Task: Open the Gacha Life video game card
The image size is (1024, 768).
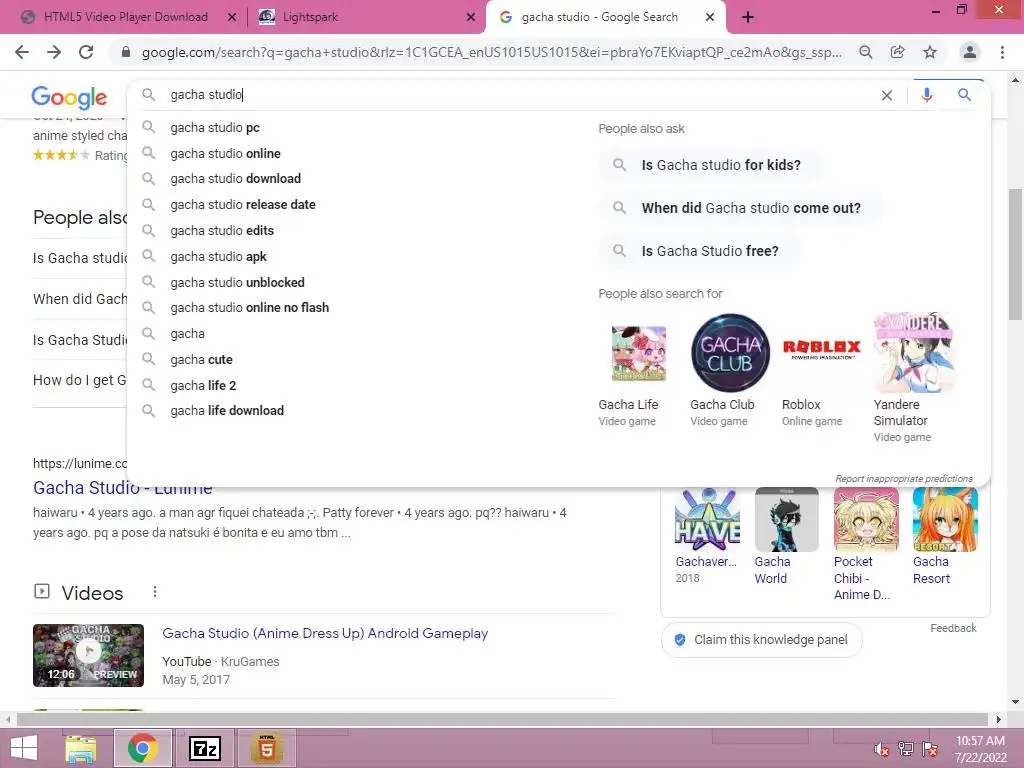Action: click(637, 371)
